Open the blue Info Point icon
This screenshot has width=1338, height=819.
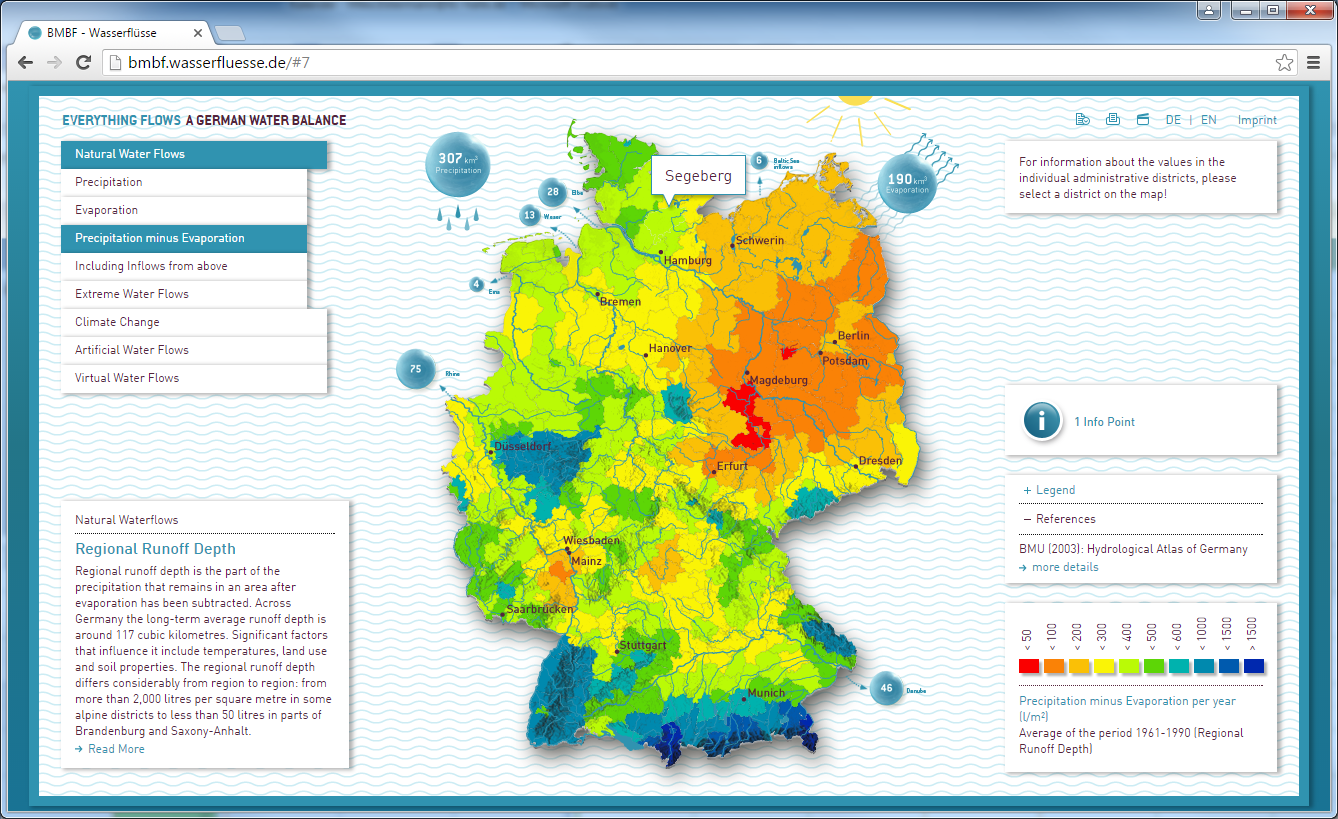(1042, 421)
